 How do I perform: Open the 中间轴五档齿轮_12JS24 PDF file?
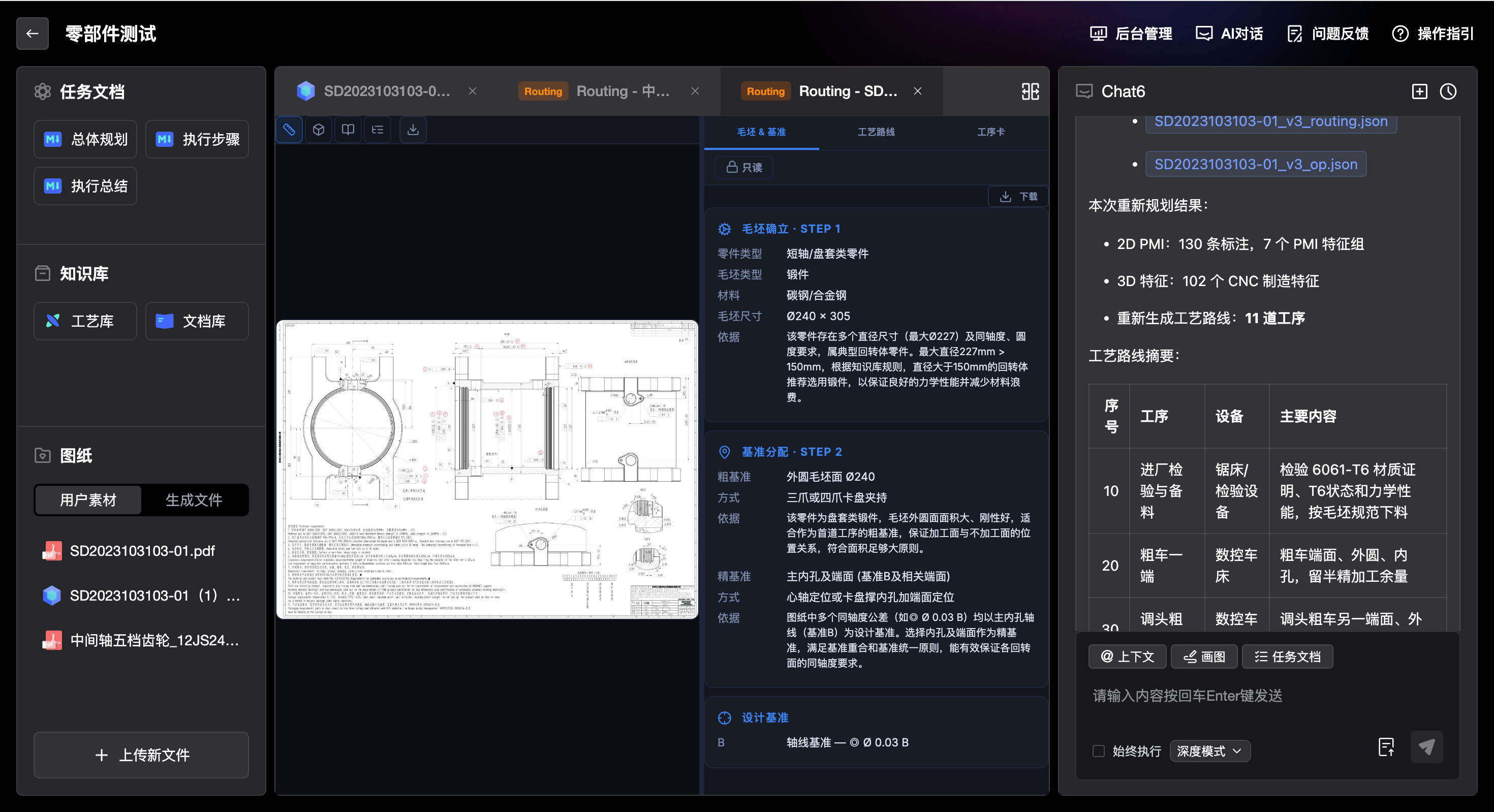141,640
